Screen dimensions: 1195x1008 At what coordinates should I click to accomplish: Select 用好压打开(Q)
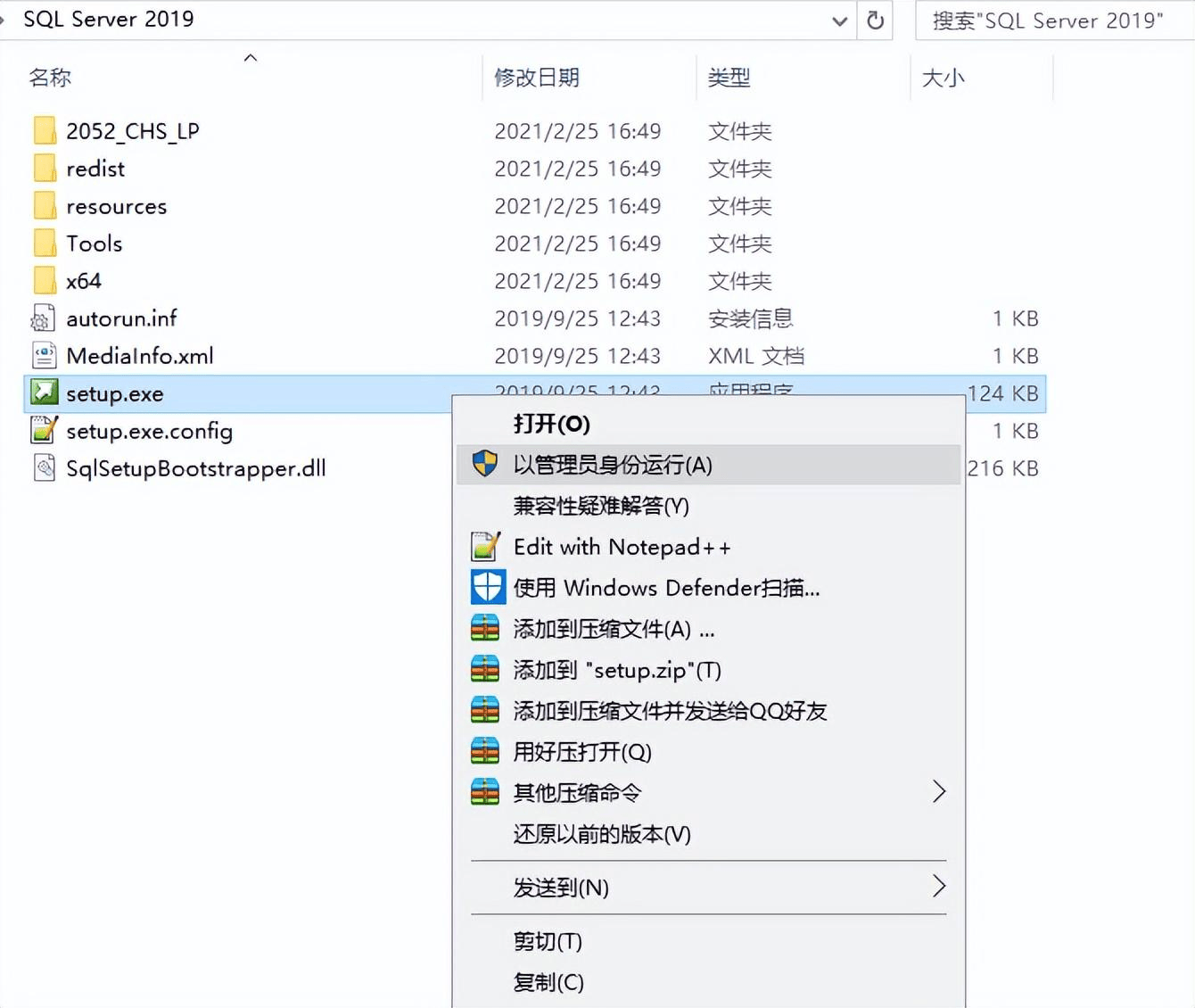(709, 752)
